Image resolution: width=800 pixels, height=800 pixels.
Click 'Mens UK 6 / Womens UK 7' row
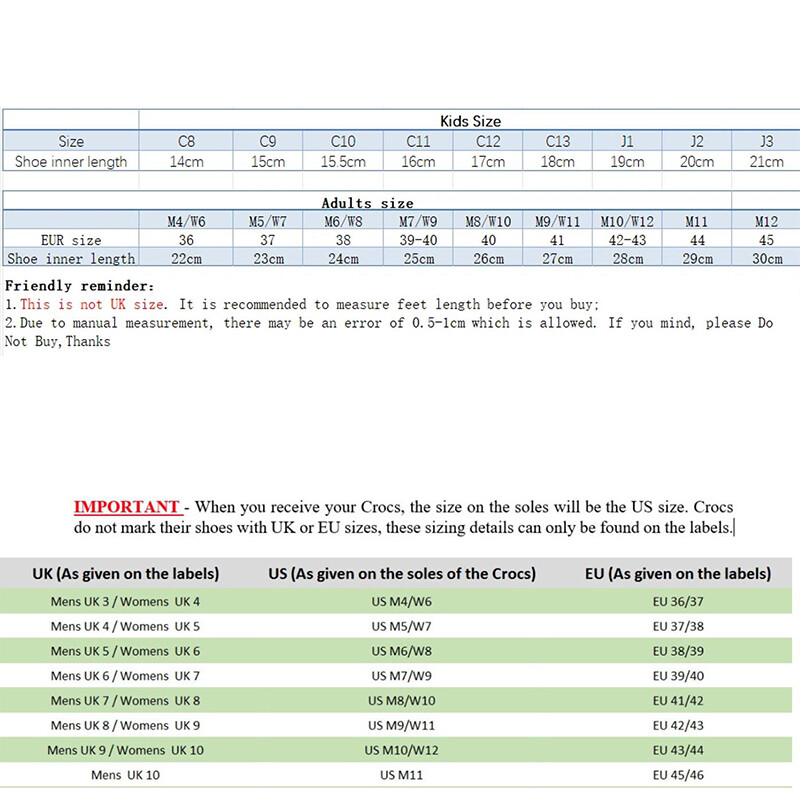(x=396, y=676)
